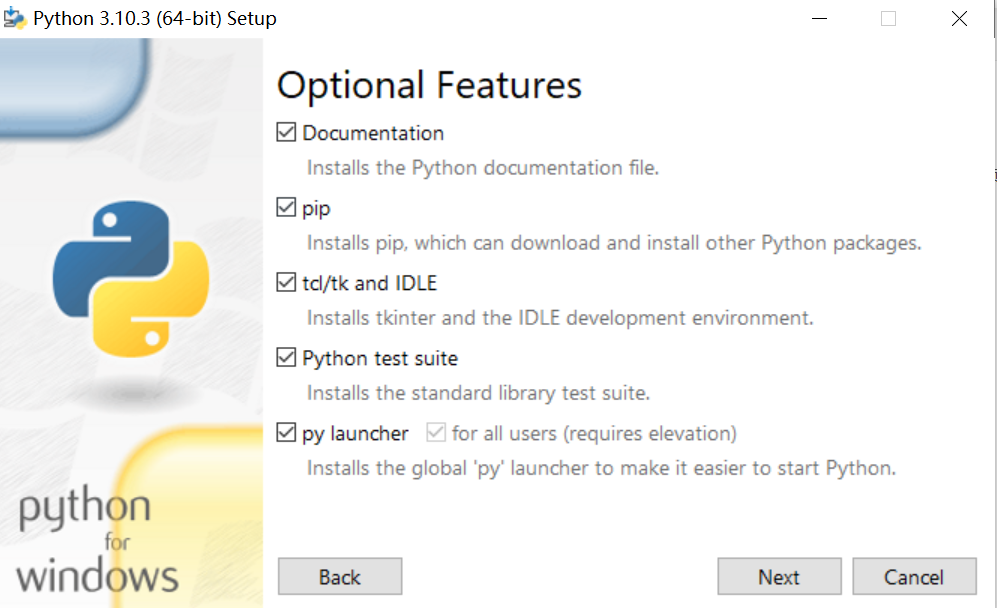Click Next to continue installation
This screenshot has width=997, height=608.
pyautogui.click(x=779, y=576)
